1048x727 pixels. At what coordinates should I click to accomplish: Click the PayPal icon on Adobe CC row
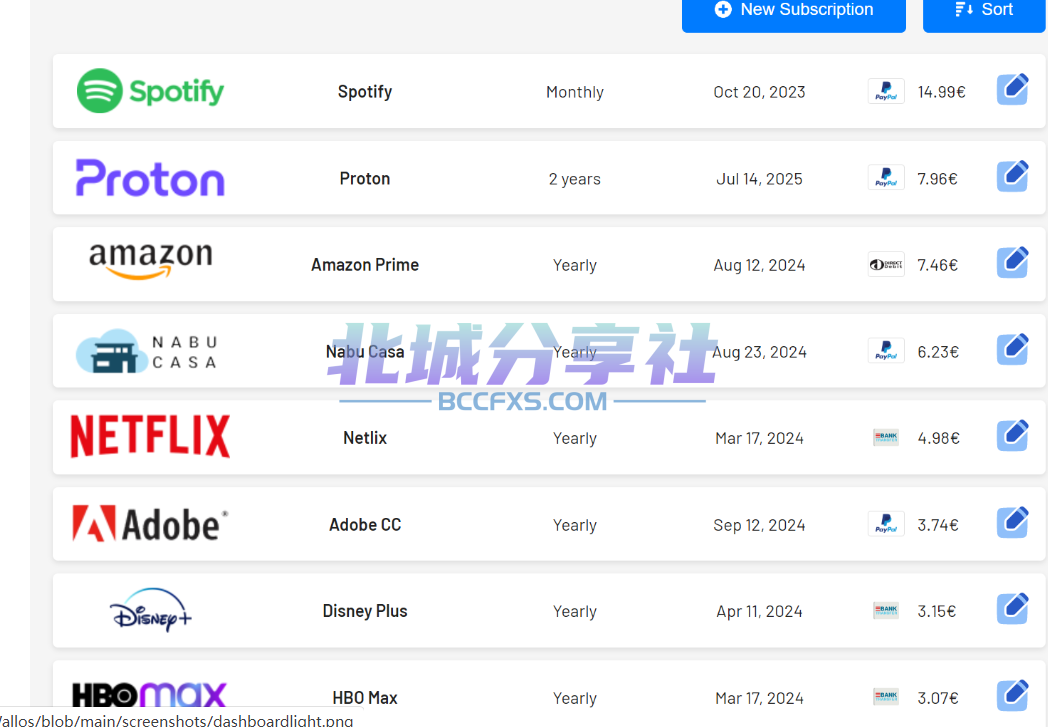point(886,524)
